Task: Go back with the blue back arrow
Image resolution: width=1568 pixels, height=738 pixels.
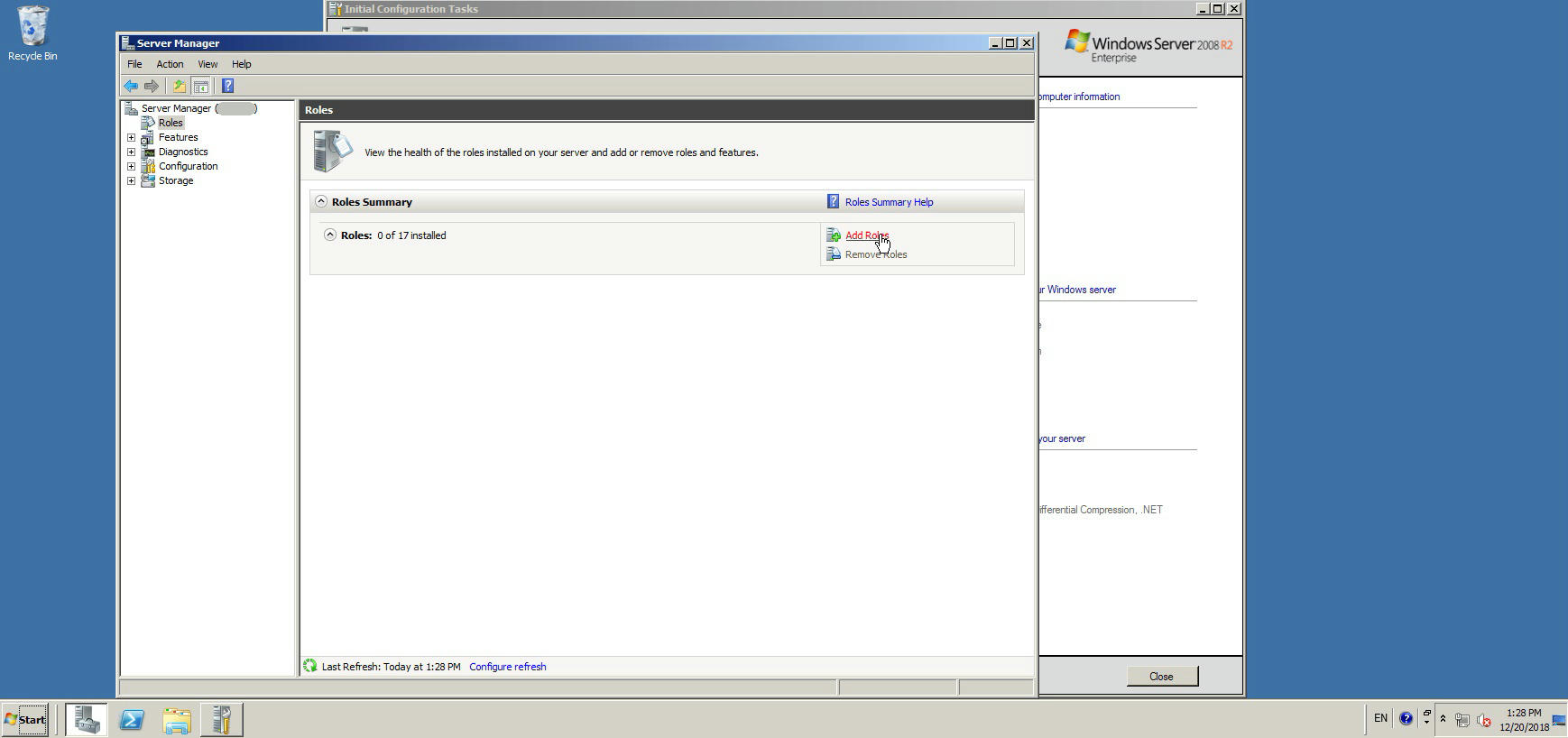Action: click(x=131, y=86)
